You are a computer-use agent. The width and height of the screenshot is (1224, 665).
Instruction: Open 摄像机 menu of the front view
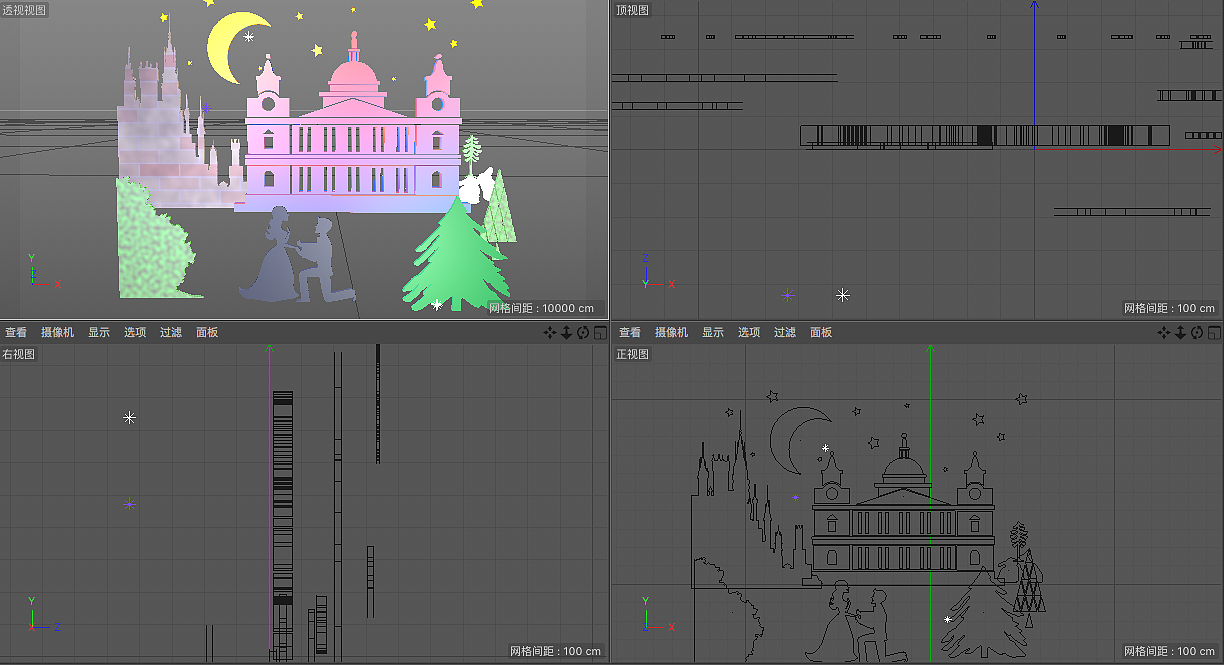pos(671,332)
